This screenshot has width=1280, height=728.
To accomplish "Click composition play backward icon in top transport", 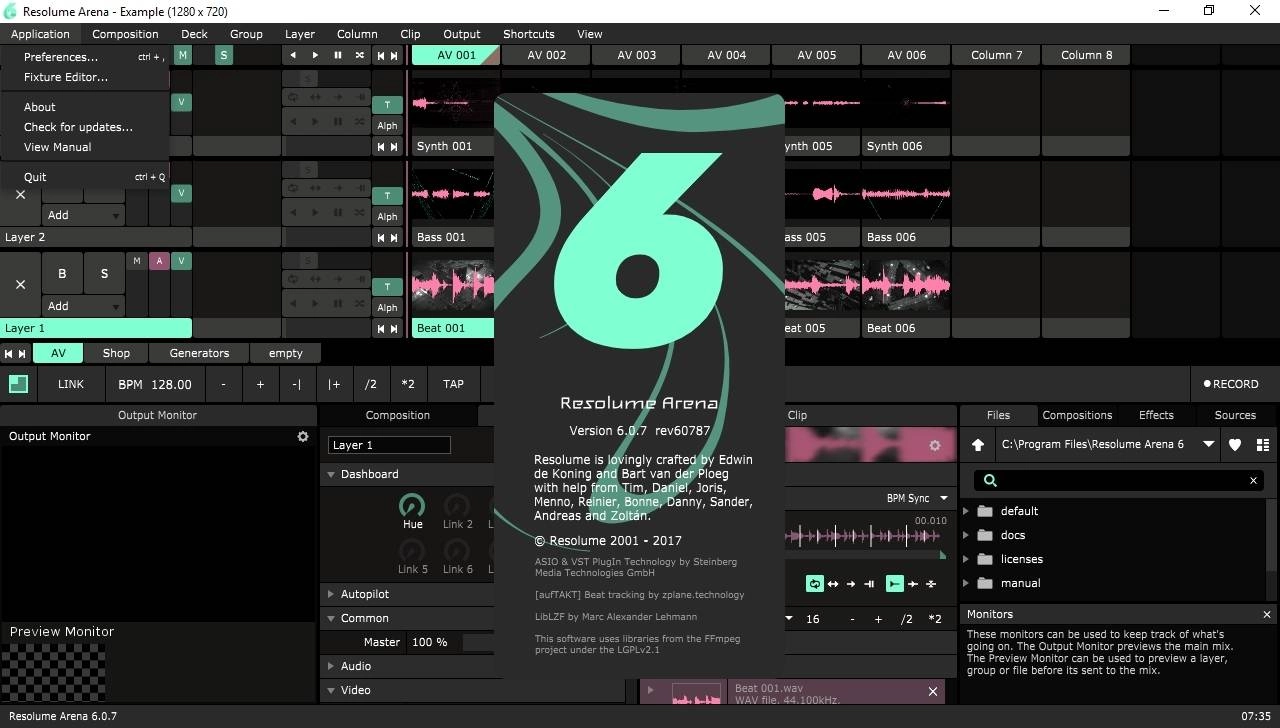I will [293, 56].
